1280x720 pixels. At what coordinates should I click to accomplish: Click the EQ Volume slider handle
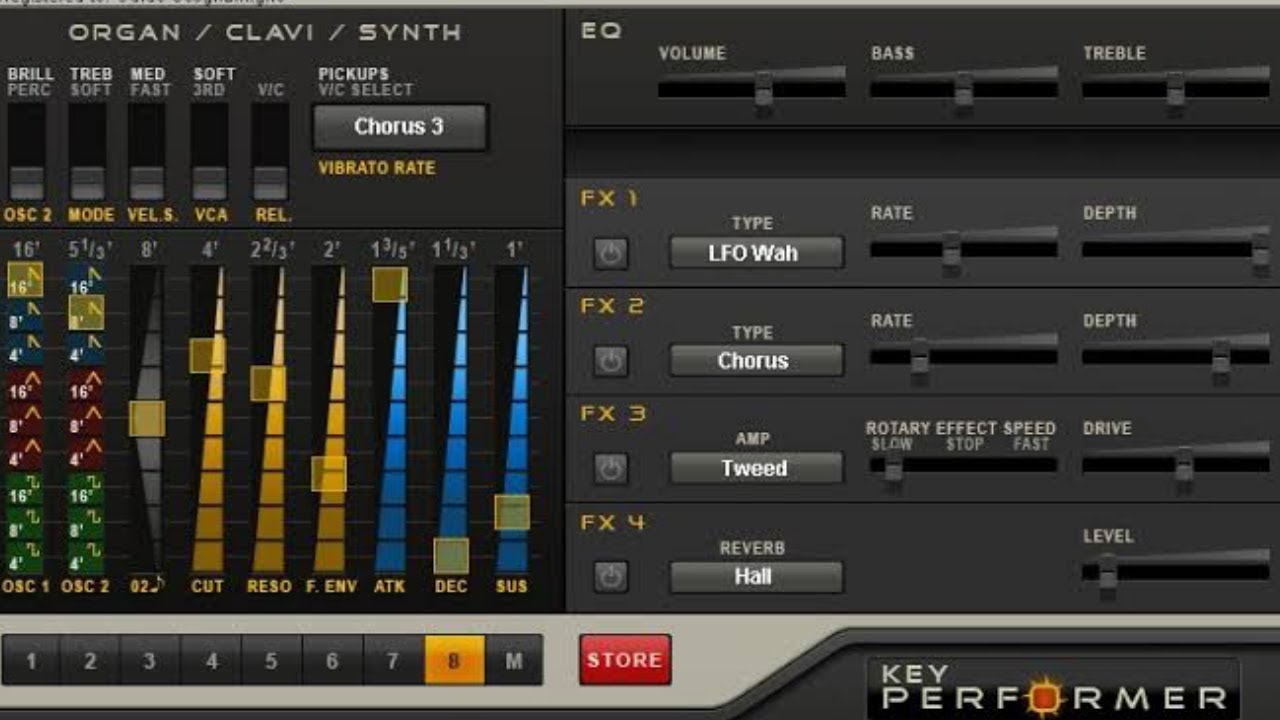pyautogui.click(x=764, y=90)
